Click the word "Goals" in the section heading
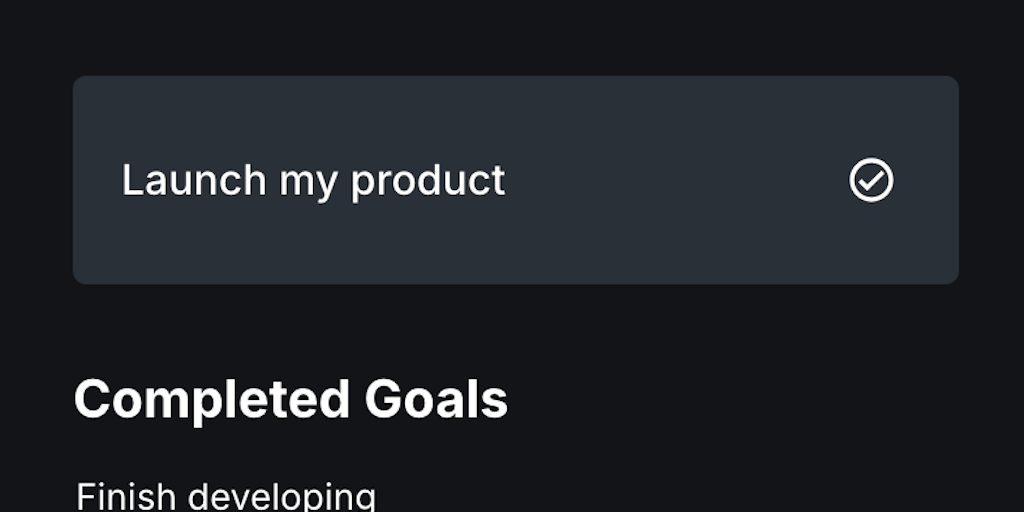The width and height of the screenshot is (1024, 512). [436, 399]
